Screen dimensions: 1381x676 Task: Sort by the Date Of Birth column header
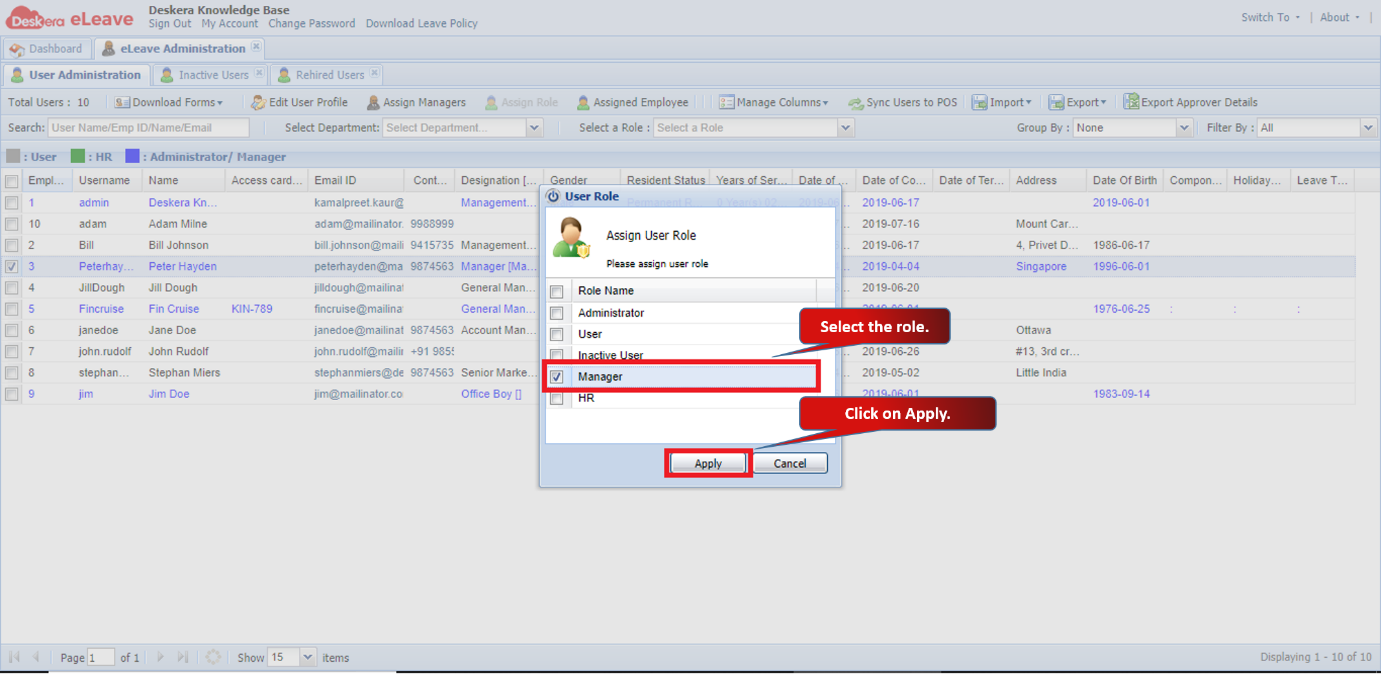tap(1124, 181)
